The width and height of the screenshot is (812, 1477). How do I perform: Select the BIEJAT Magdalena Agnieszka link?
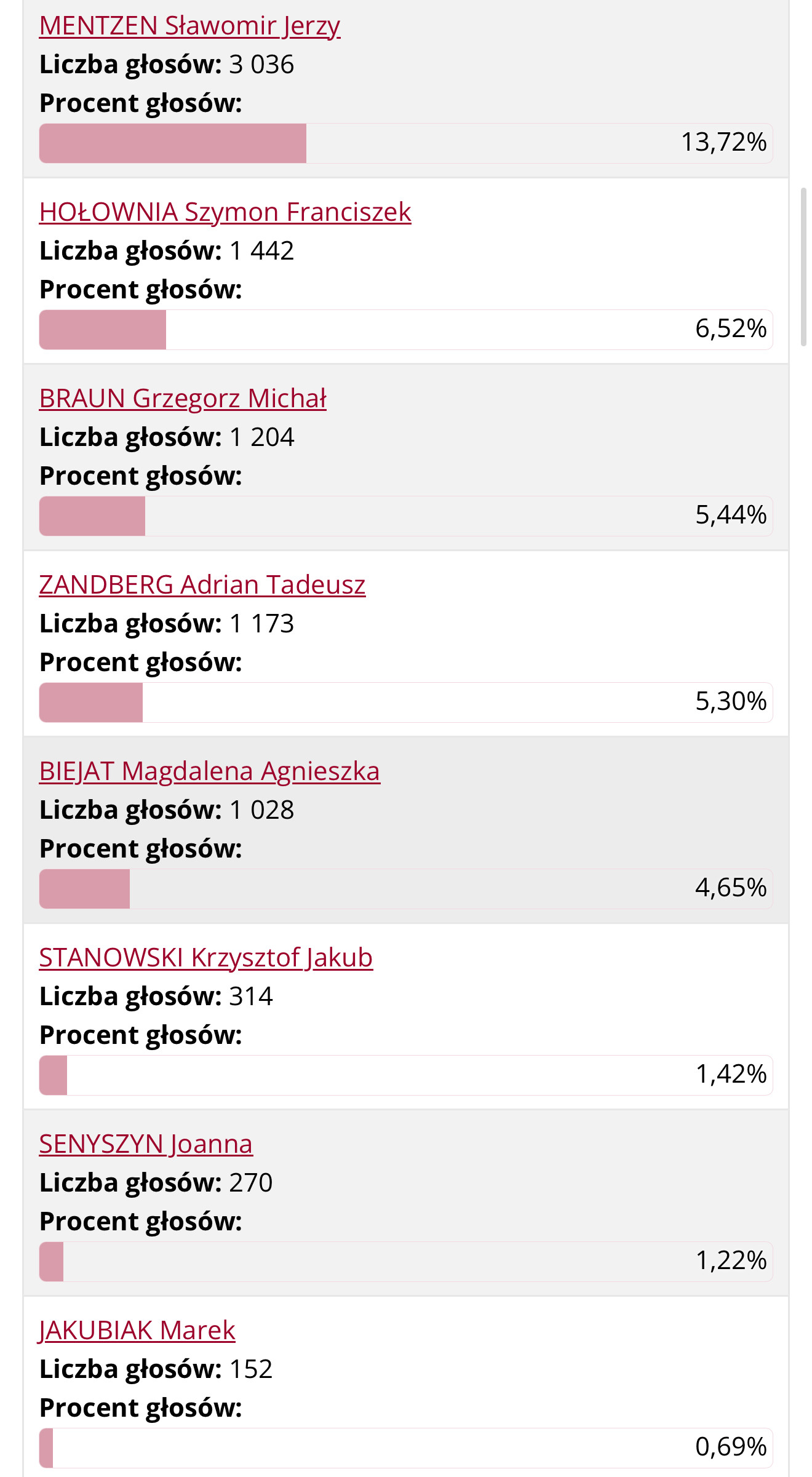pyautogui.click(x=210, y=771)
